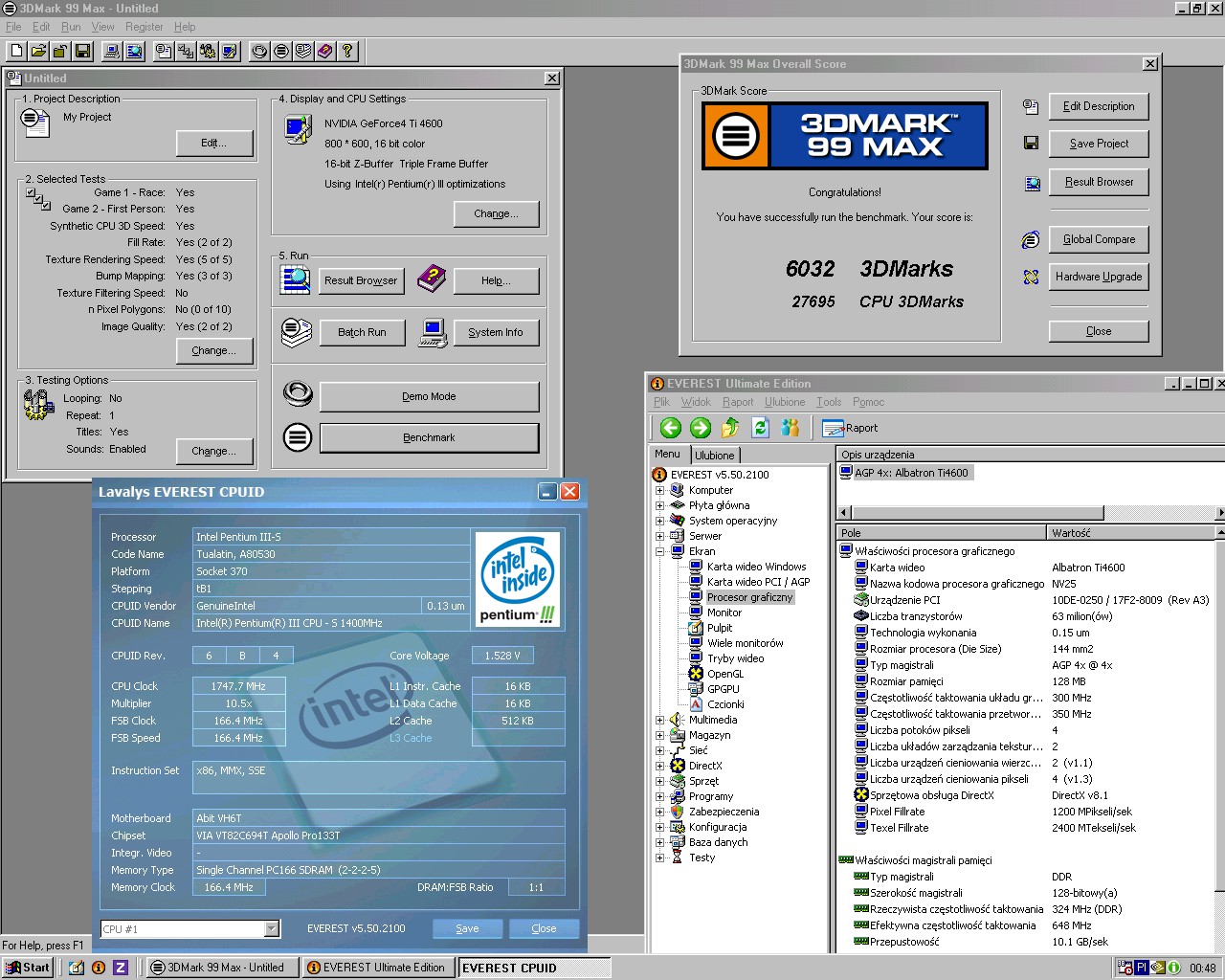Expand the Komputer tree node
Image resolution: width=1225 pixels, height=980 pixels.
[x=659, y=490]
